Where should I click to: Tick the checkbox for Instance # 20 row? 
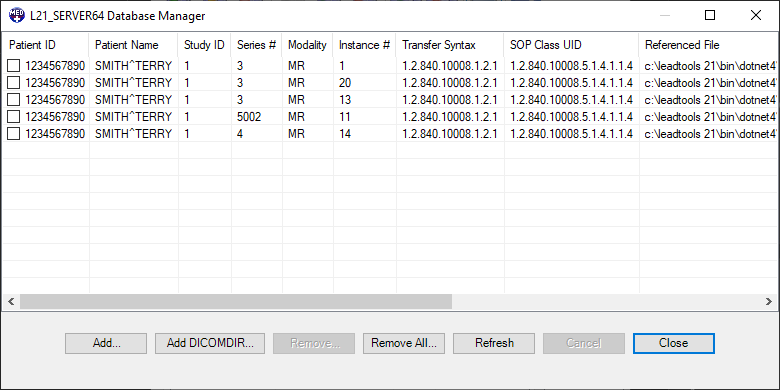click(14, 83)
